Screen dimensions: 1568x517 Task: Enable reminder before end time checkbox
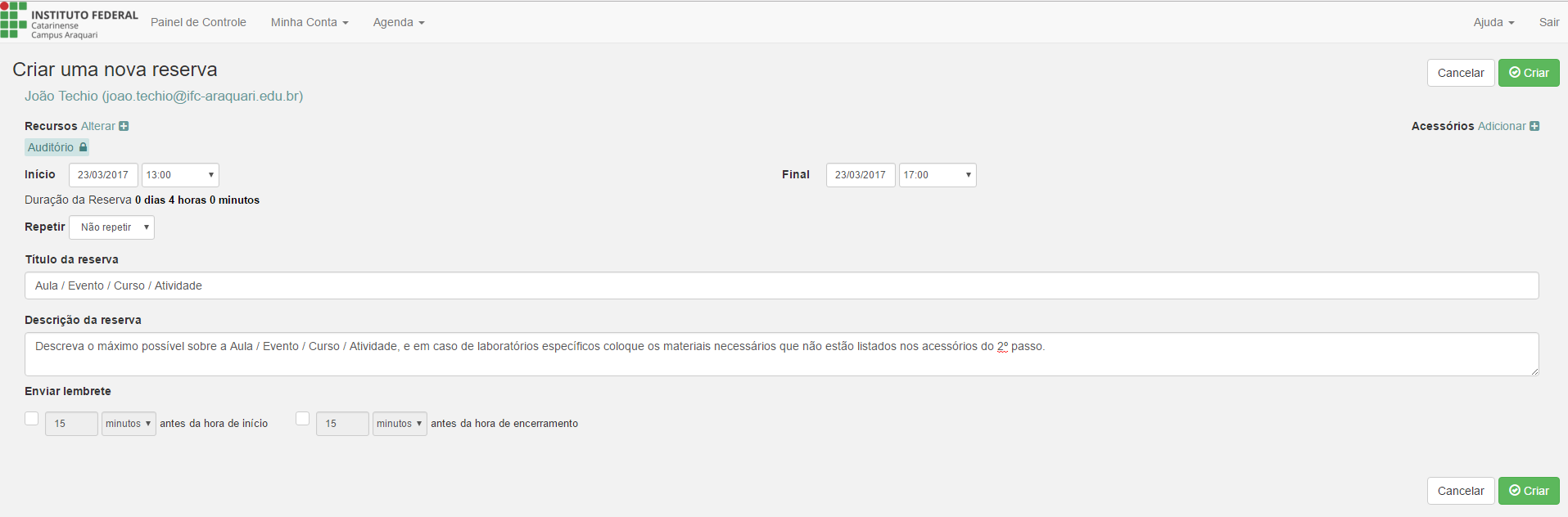pos(303,419)
